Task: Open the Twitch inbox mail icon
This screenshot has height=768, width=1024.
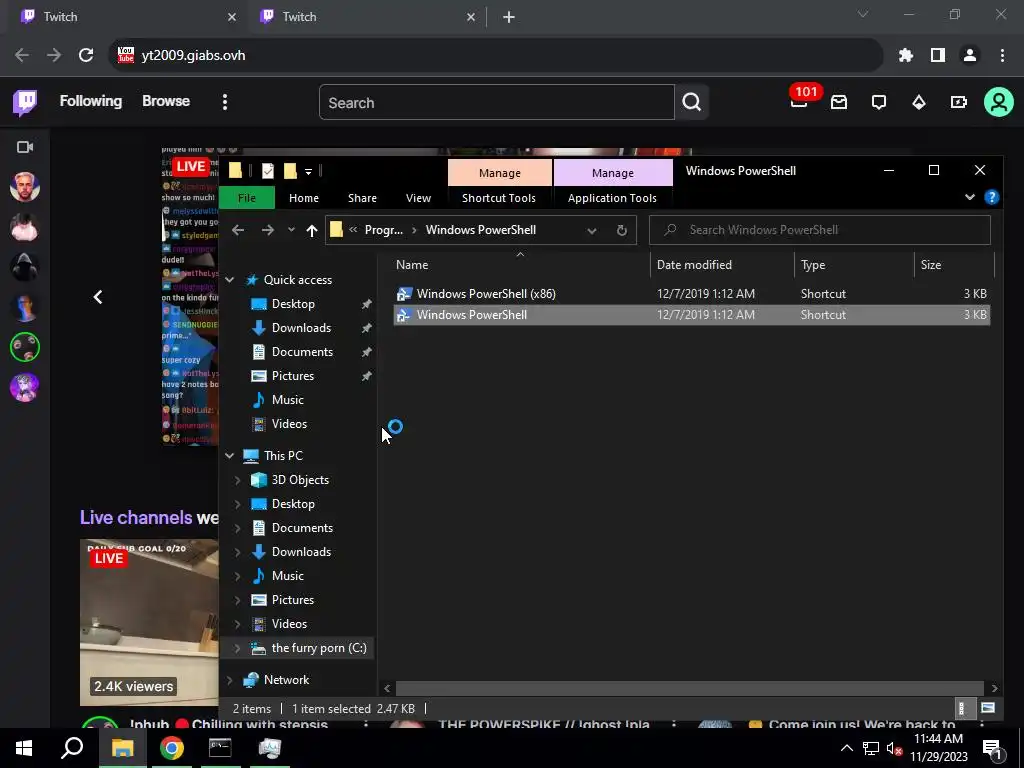Action: [839, 102]
